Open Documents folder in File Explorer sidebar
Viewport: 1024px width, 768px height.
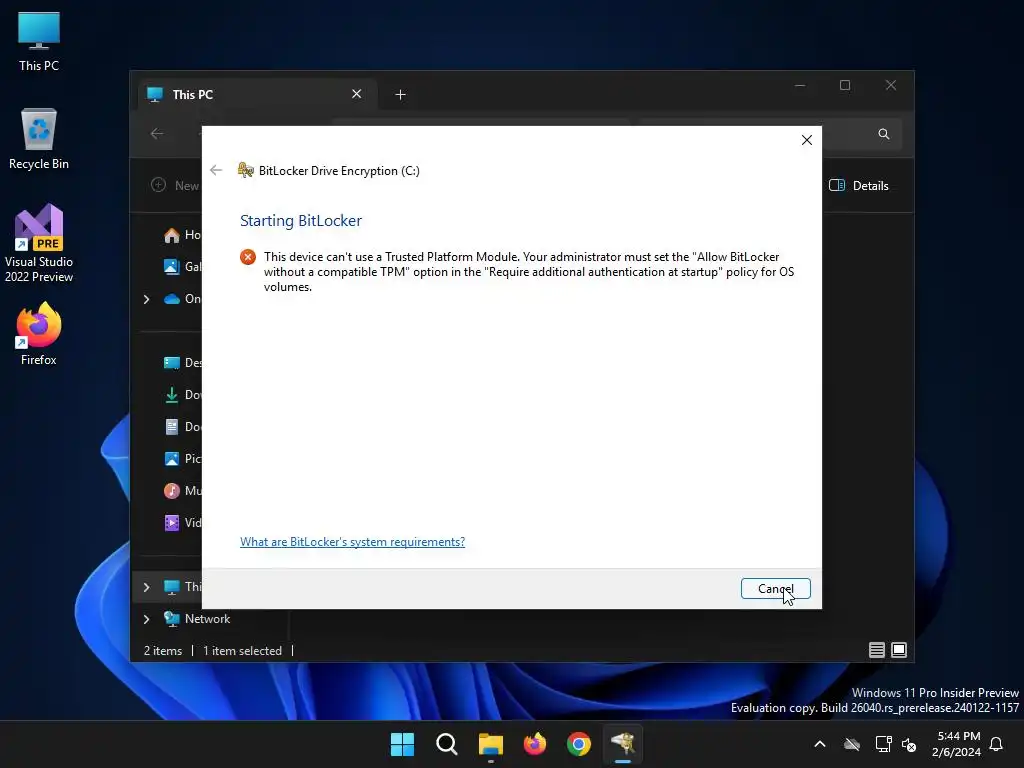click(x=182, y=426)
